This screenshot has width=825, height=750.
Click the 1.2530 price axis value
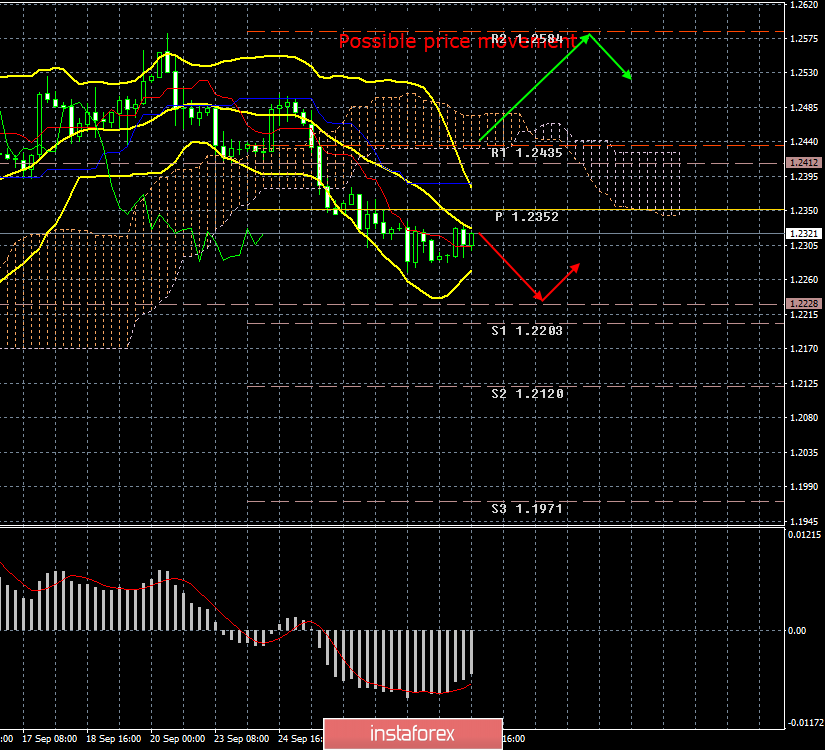point(804,73)
